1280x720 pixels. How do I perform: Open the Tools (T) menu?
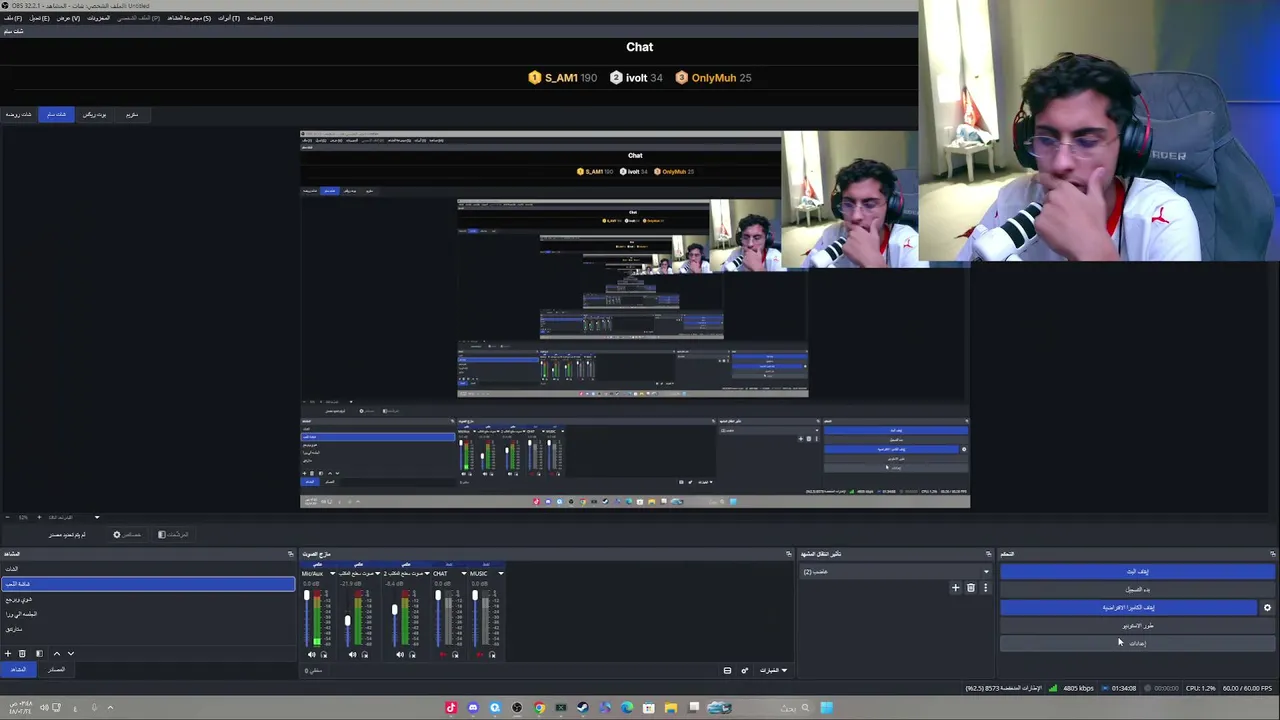click(229, 18)
